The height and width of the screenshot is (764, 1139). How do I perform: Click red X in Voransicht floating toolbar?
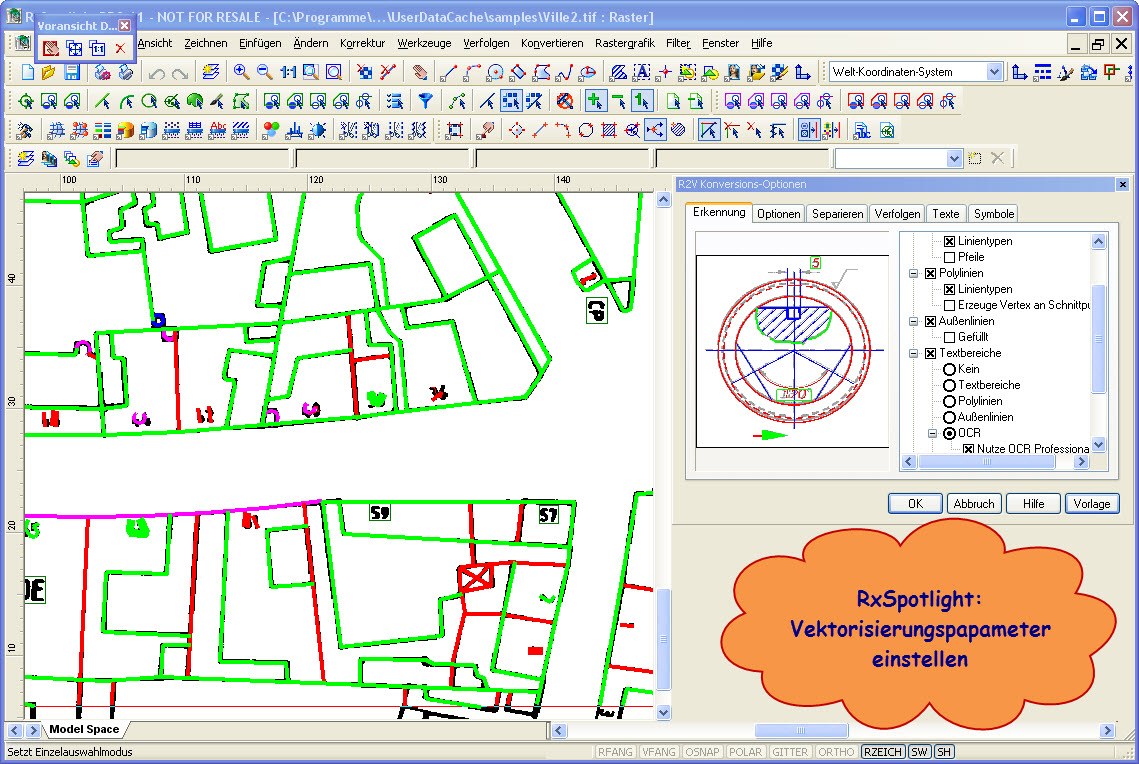[x=120, y=48]
